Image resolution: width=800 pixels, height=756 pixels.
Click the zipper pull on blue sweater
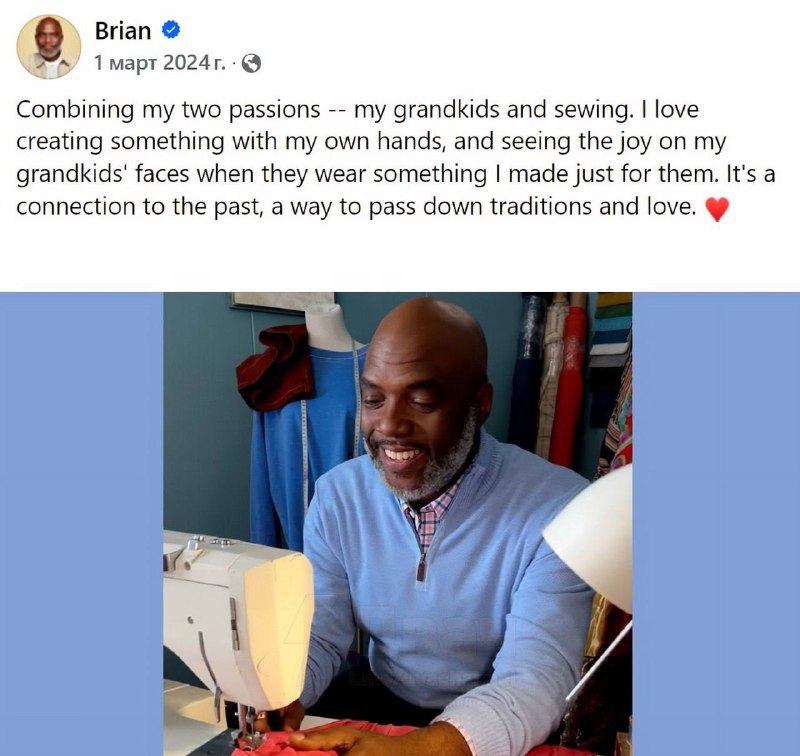[x=421, y=567]
